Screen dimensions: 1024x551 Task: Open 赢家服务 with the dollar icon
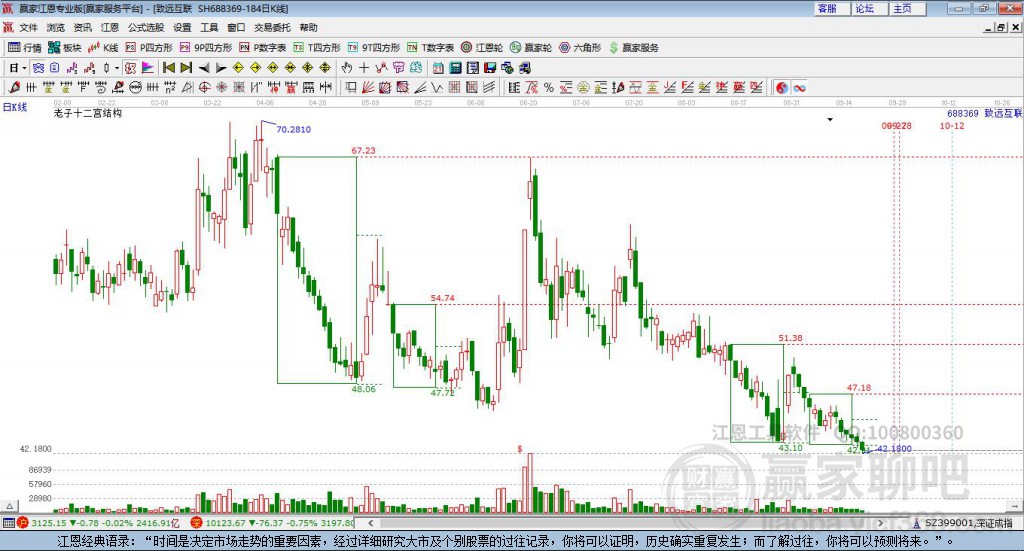pyautogui.click(x=633, y=48)
